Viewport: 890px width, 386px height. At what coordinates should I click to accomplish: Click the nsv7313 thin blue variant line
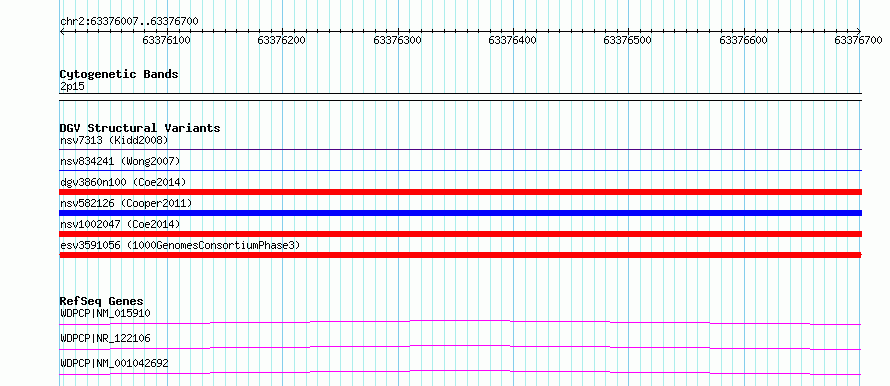point(460,149)
